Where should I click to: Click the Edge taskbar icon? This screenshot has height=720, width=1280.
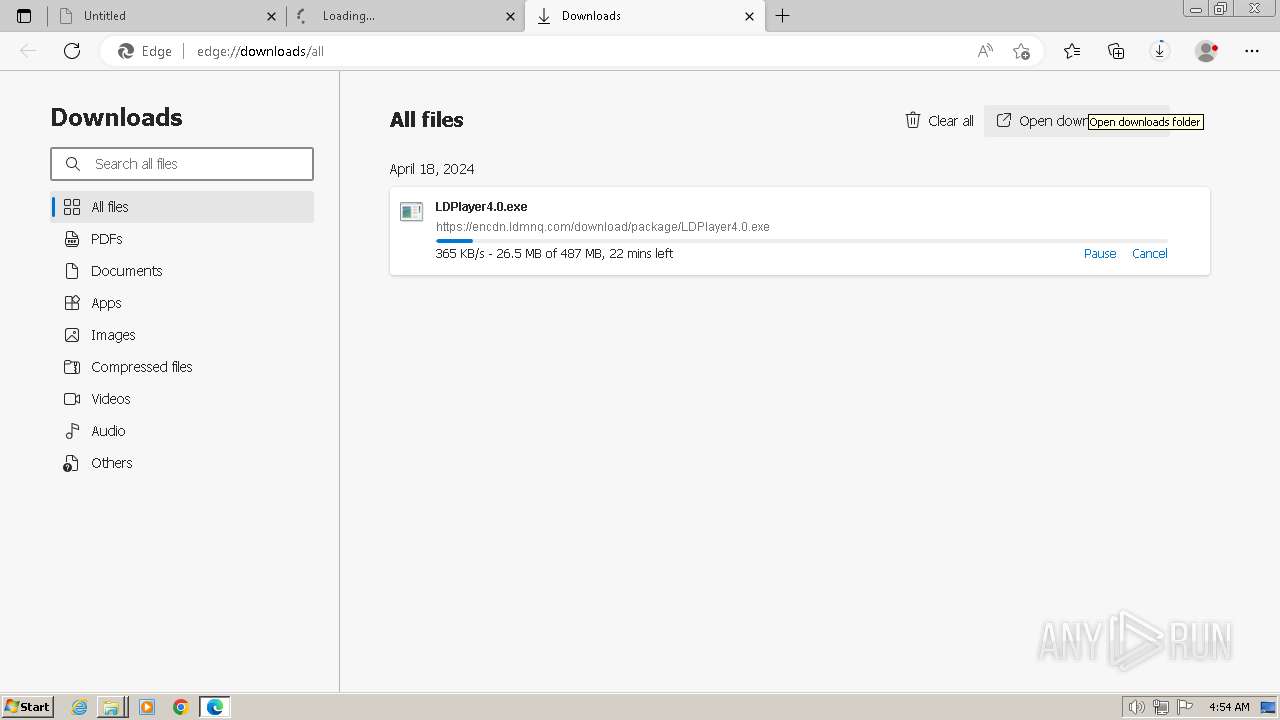[215, 707]
